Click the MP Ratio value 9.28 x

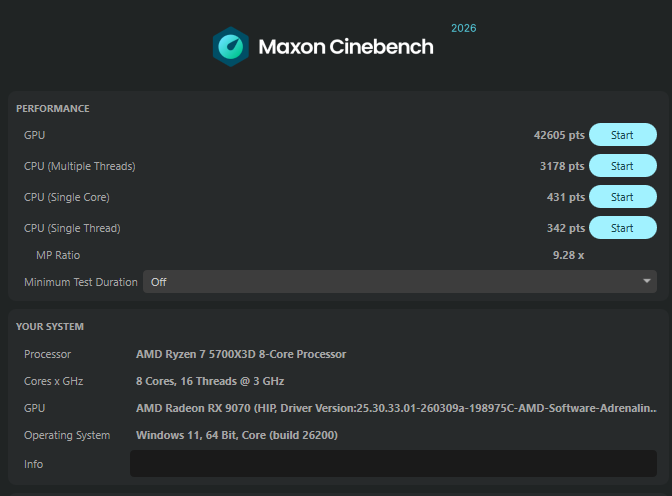[568, 255]
